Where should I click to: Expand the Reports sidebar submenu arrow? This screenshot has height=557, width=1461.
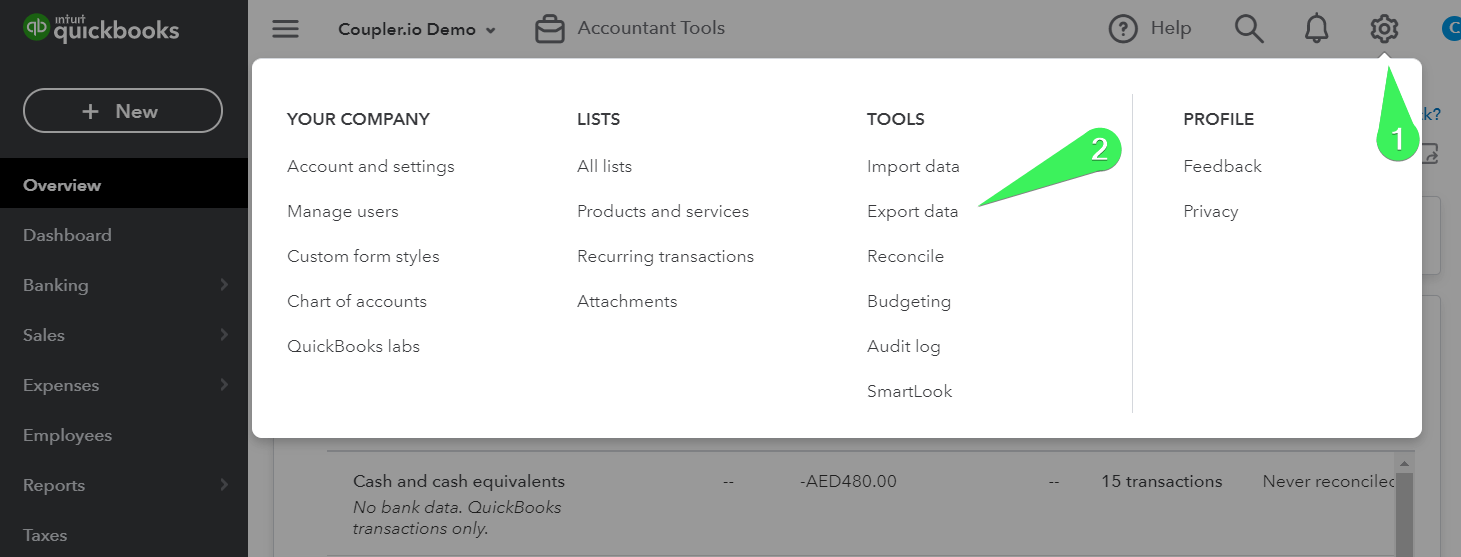(x=224, y=485)
